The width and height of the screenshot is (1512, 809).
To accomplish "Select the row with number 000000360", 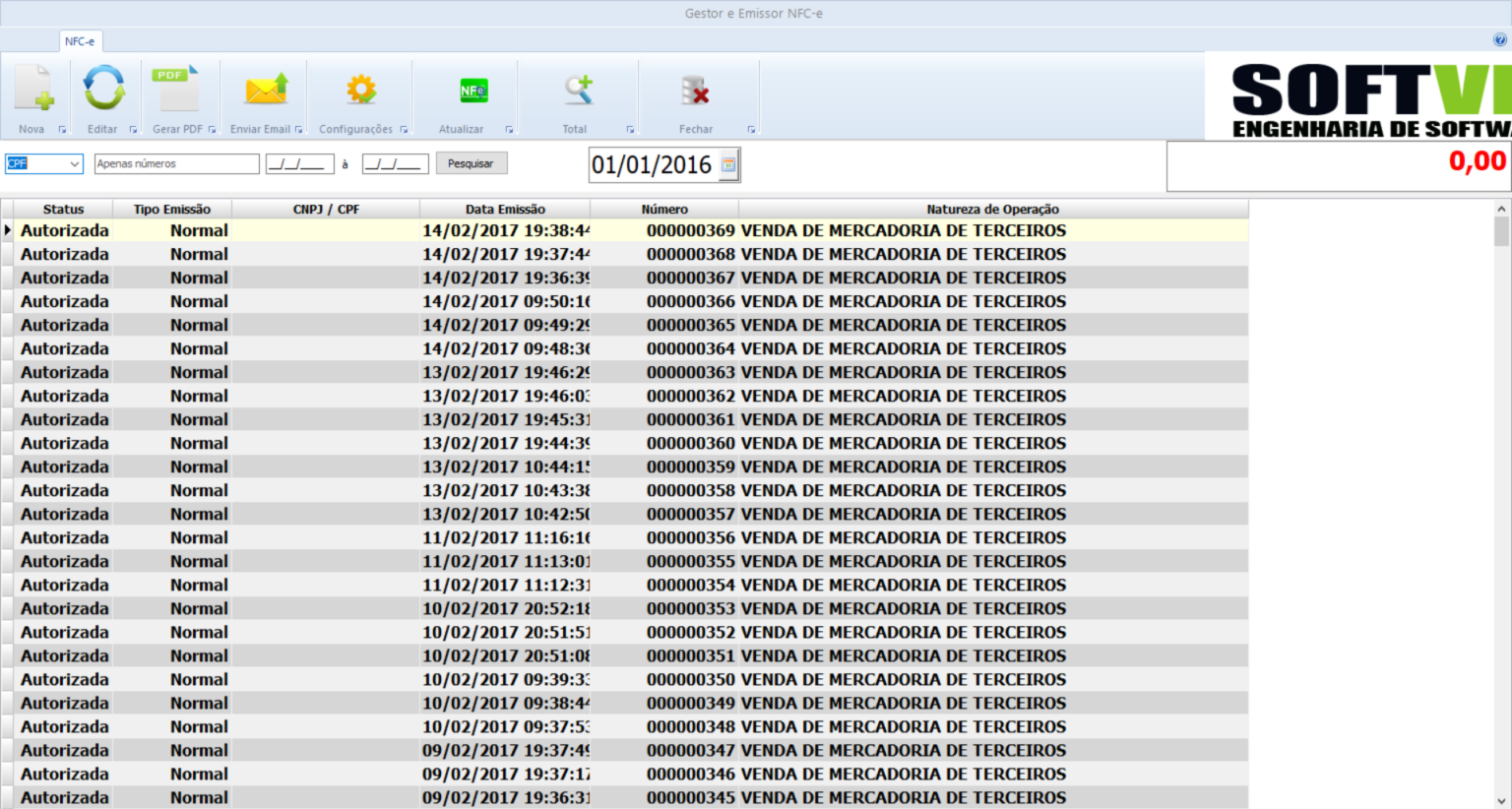I will [690, 443].
